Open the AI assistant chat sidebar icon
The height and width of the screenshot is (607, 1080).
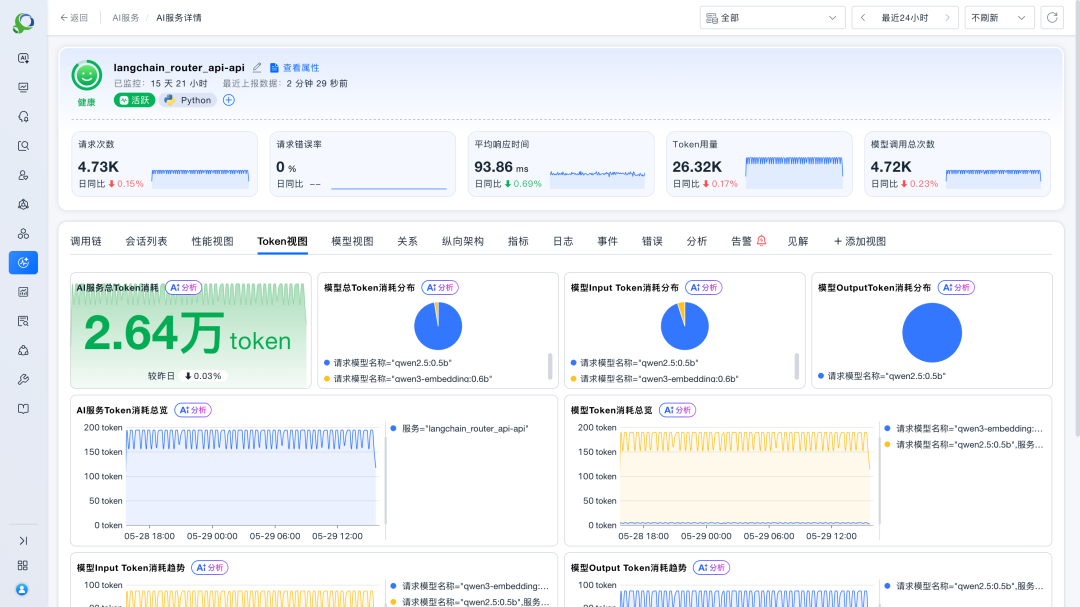(23, 59)
